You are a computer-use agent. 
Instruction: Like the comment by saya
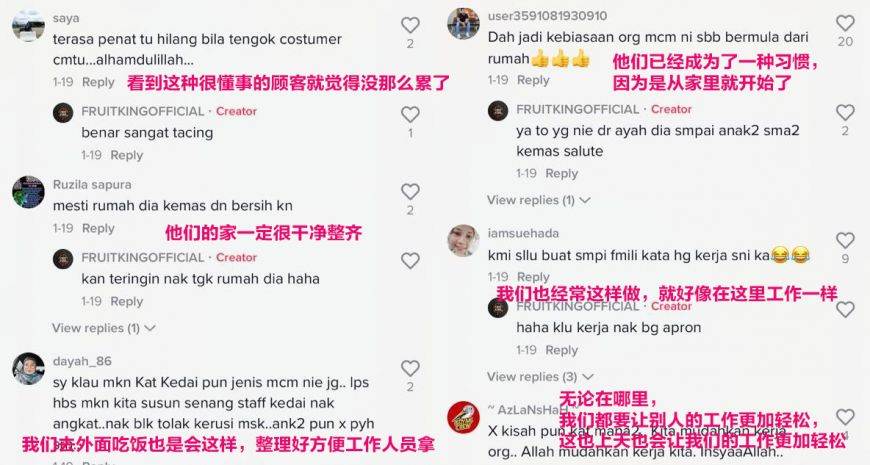(x=410, y=25)
